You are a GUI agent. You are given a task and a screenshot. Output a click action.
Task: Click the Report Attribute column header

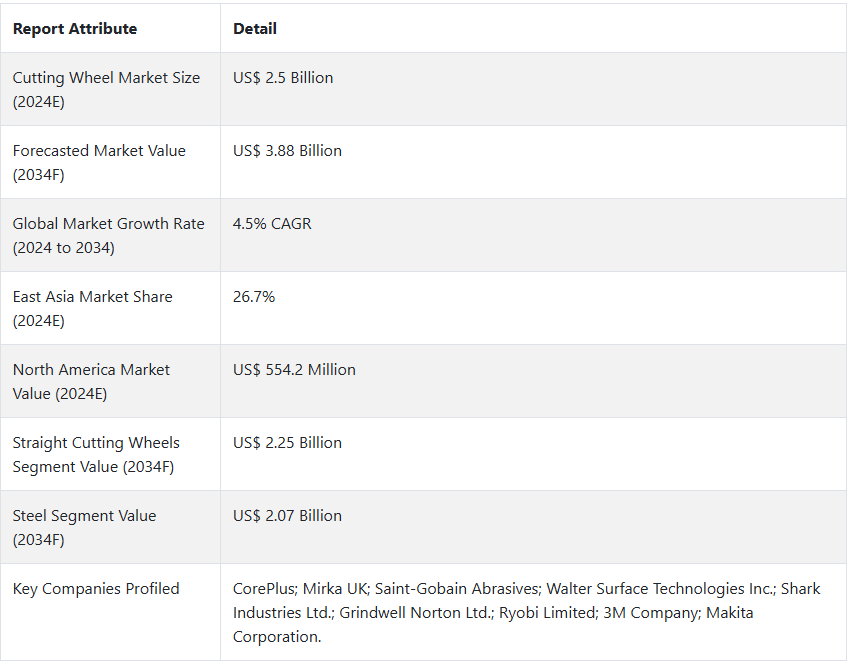75,29
